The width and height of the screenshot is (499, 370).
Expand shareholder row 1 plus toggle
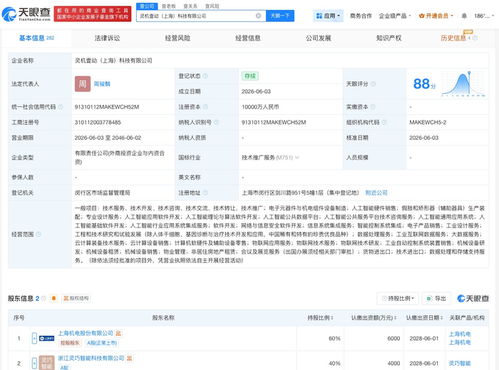[x=34, y=338]
